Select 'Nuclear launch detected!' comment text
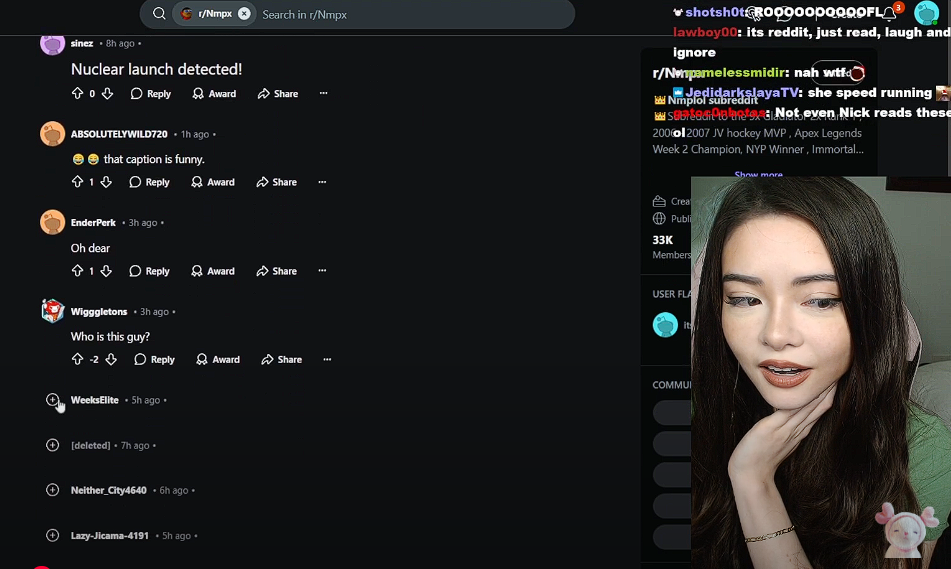 pyautogui.click(x=156, y=69)
